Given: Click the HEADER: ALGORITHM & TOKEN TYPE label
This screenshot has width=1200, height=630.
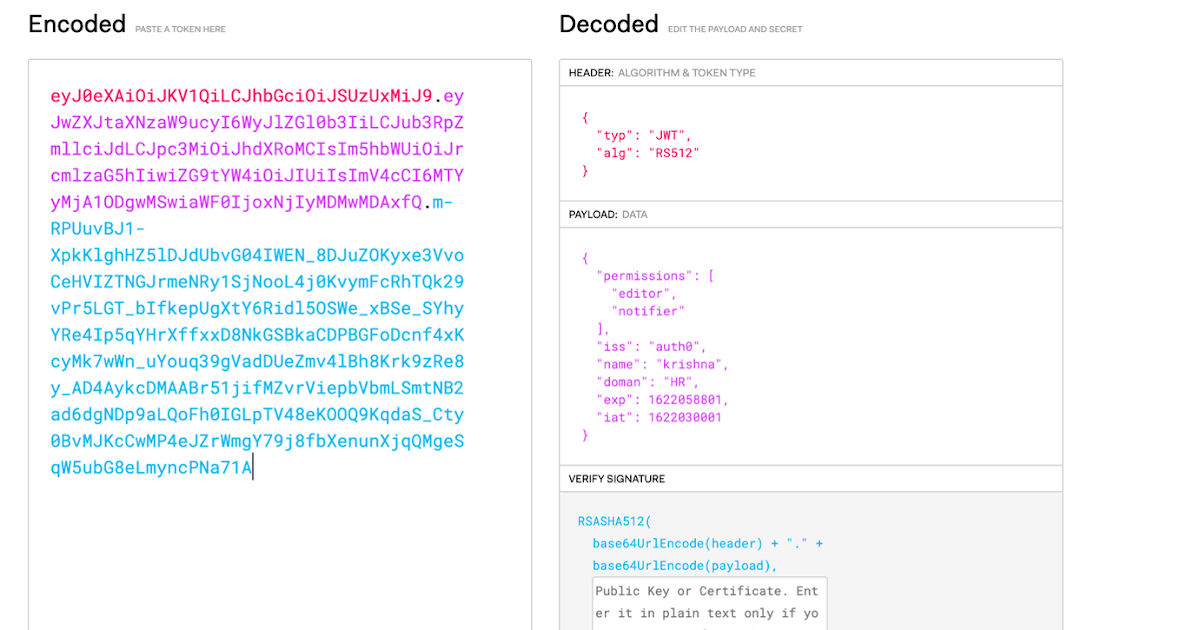Looking at the screenshot, I should (x=662, y=73).
